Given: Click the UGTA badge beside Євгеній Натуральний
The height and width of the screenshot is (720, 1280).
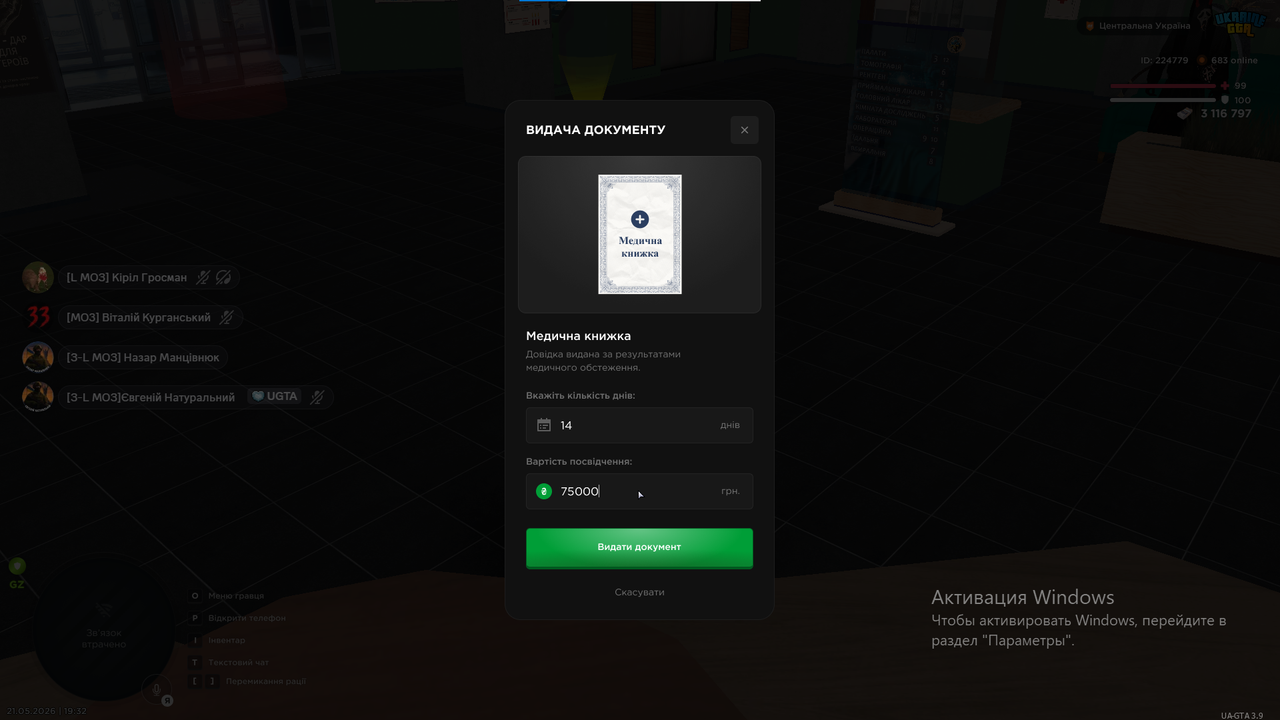Looking at the screenshot, I should click(x=275, y=396).
